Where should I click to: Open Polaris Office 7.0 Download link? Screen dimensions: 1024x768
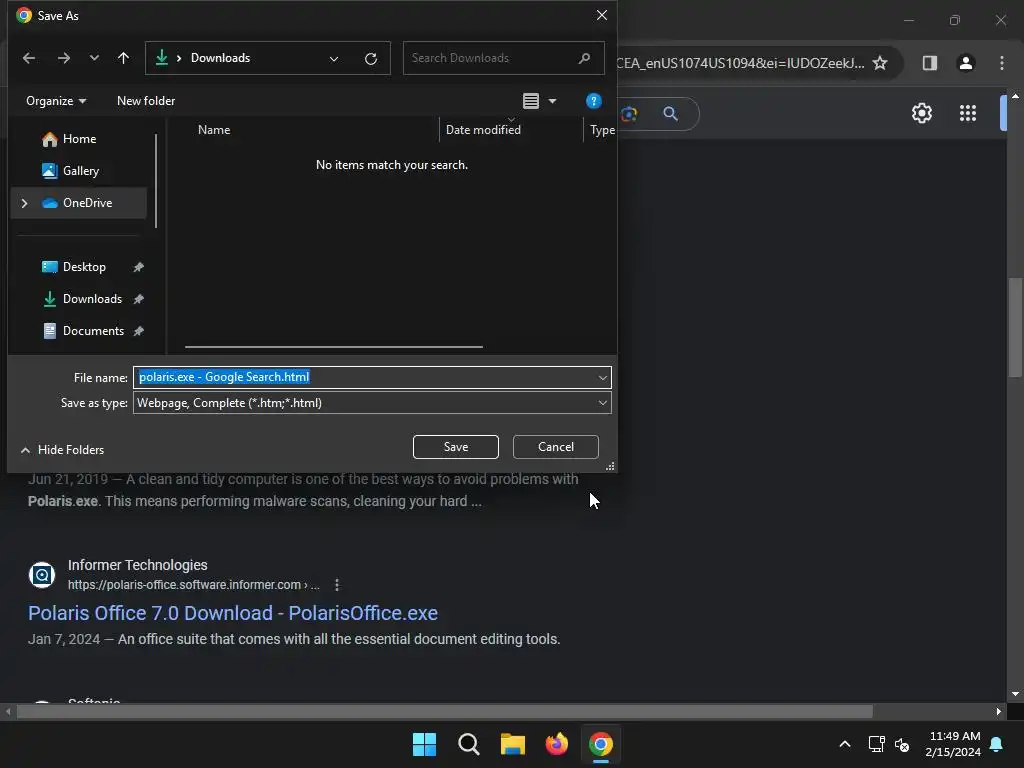coord(232,613)
